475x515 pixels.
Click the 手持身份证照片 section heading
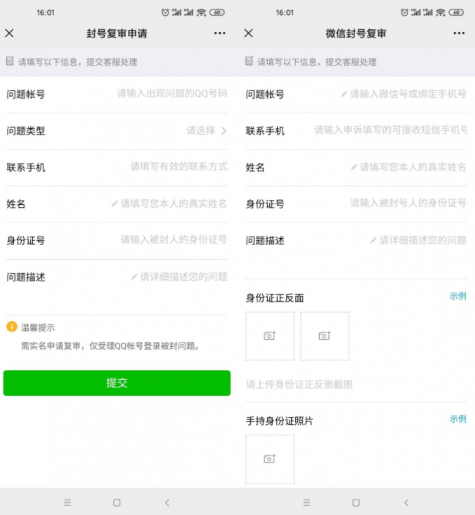[279, 421]
